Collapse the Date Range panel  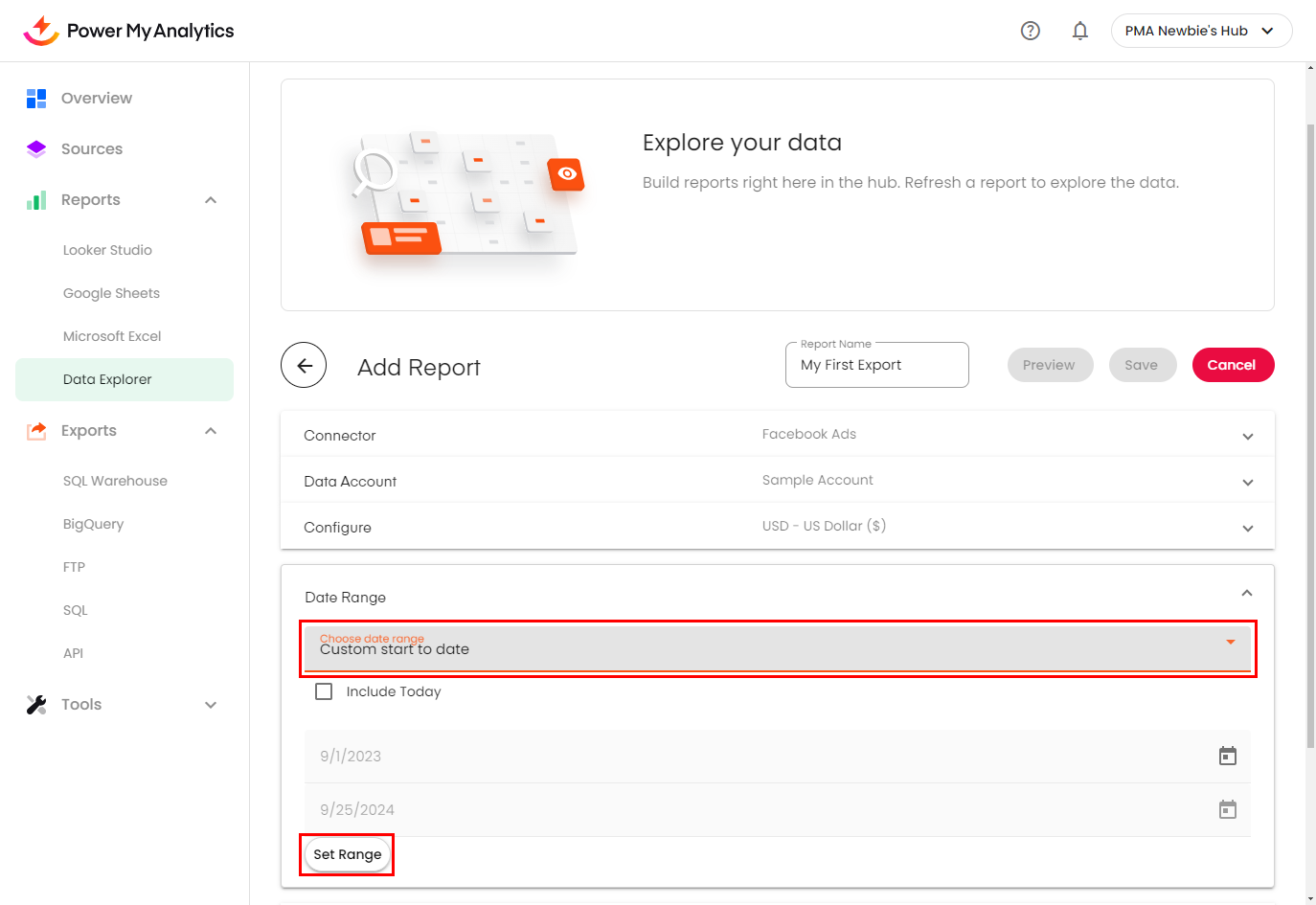tap(1247, 594)
